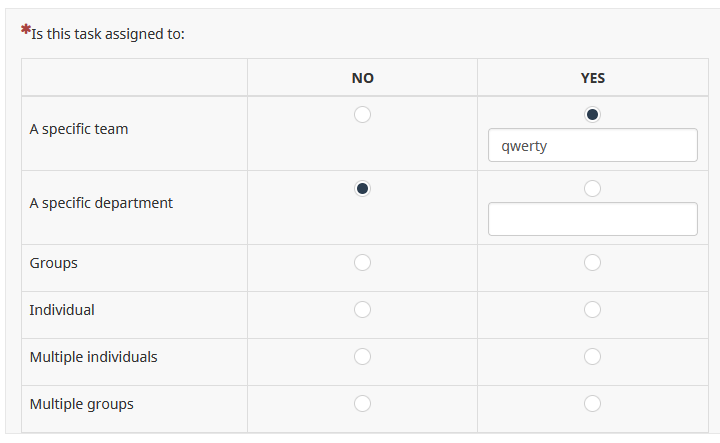Set Multiple groups to YES
Image resolution: width=720 pixels, height=443 pixels.
pos(592,403)
